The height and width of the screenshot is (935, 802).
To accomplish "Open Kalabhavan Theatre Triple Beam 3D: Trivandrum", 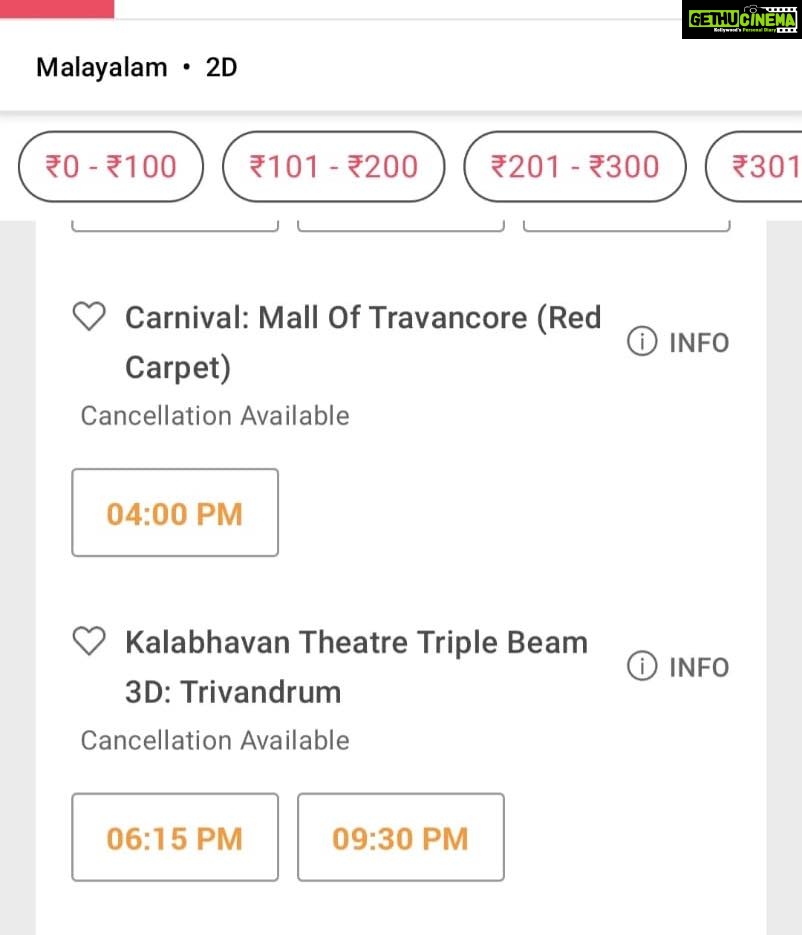I will [x=357, y=667].
